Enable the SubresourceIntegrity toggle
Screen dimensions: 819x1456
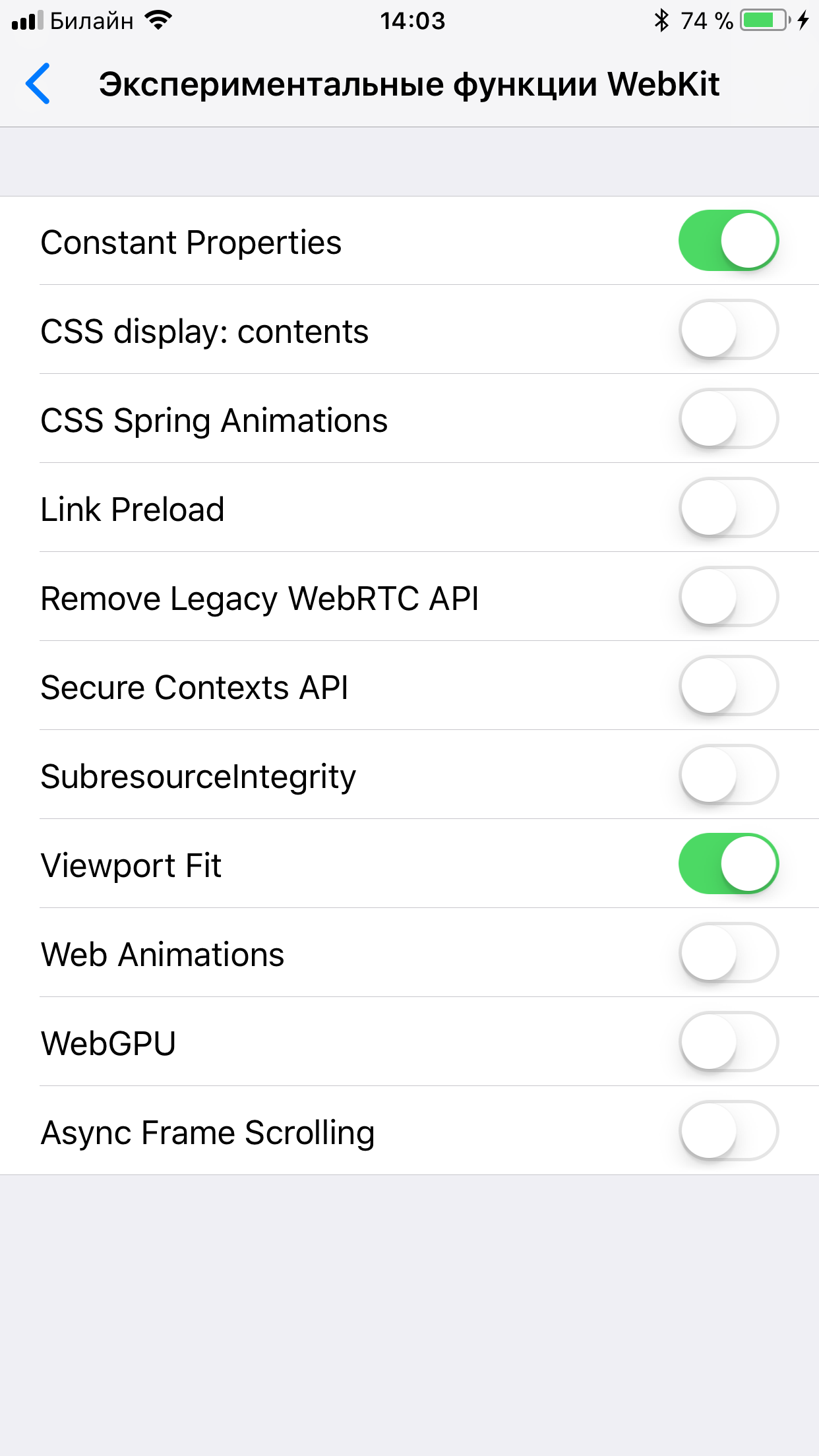[729, 775]
